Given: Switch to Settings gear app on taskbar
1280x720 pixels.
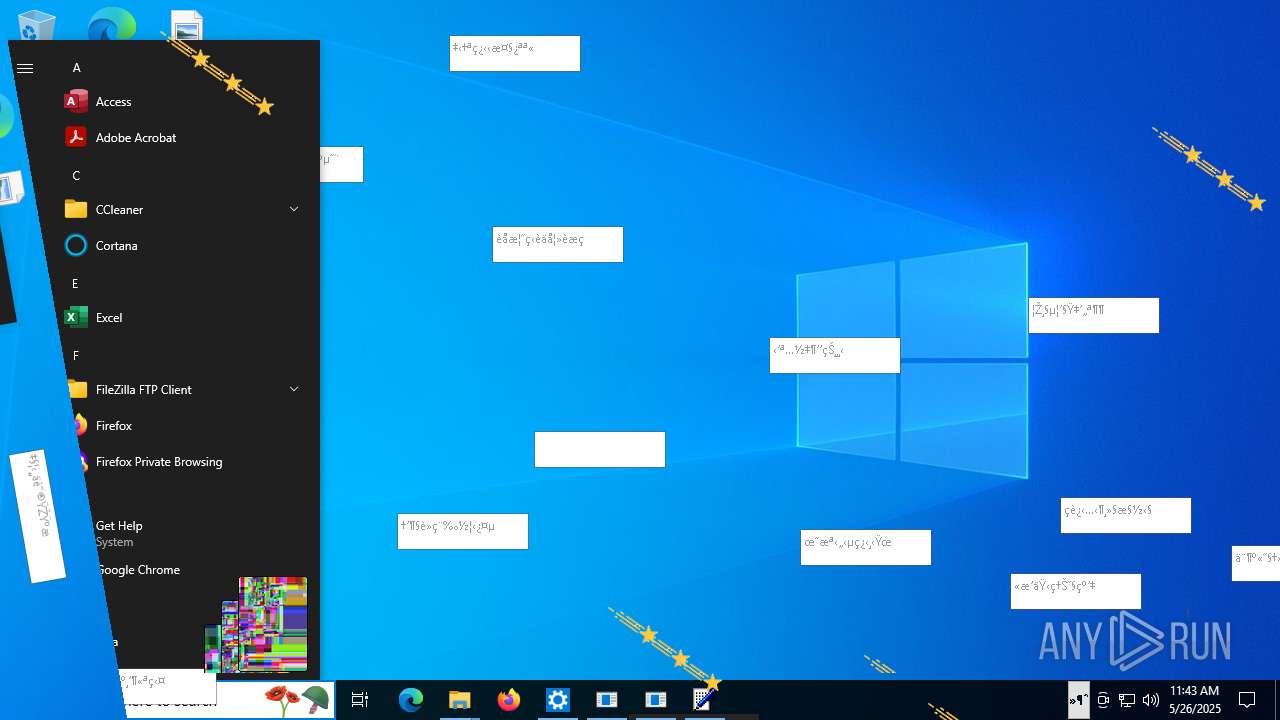Looking at the screenshot, I should point(558,700).
